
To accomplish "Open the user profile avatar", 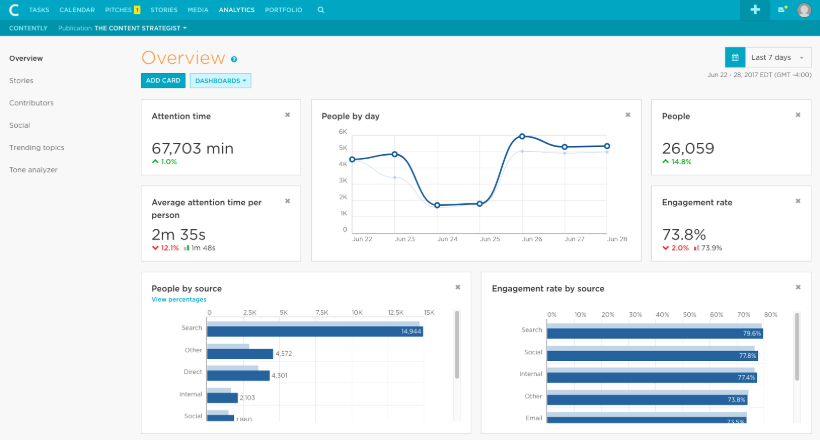I will point(804,10).
